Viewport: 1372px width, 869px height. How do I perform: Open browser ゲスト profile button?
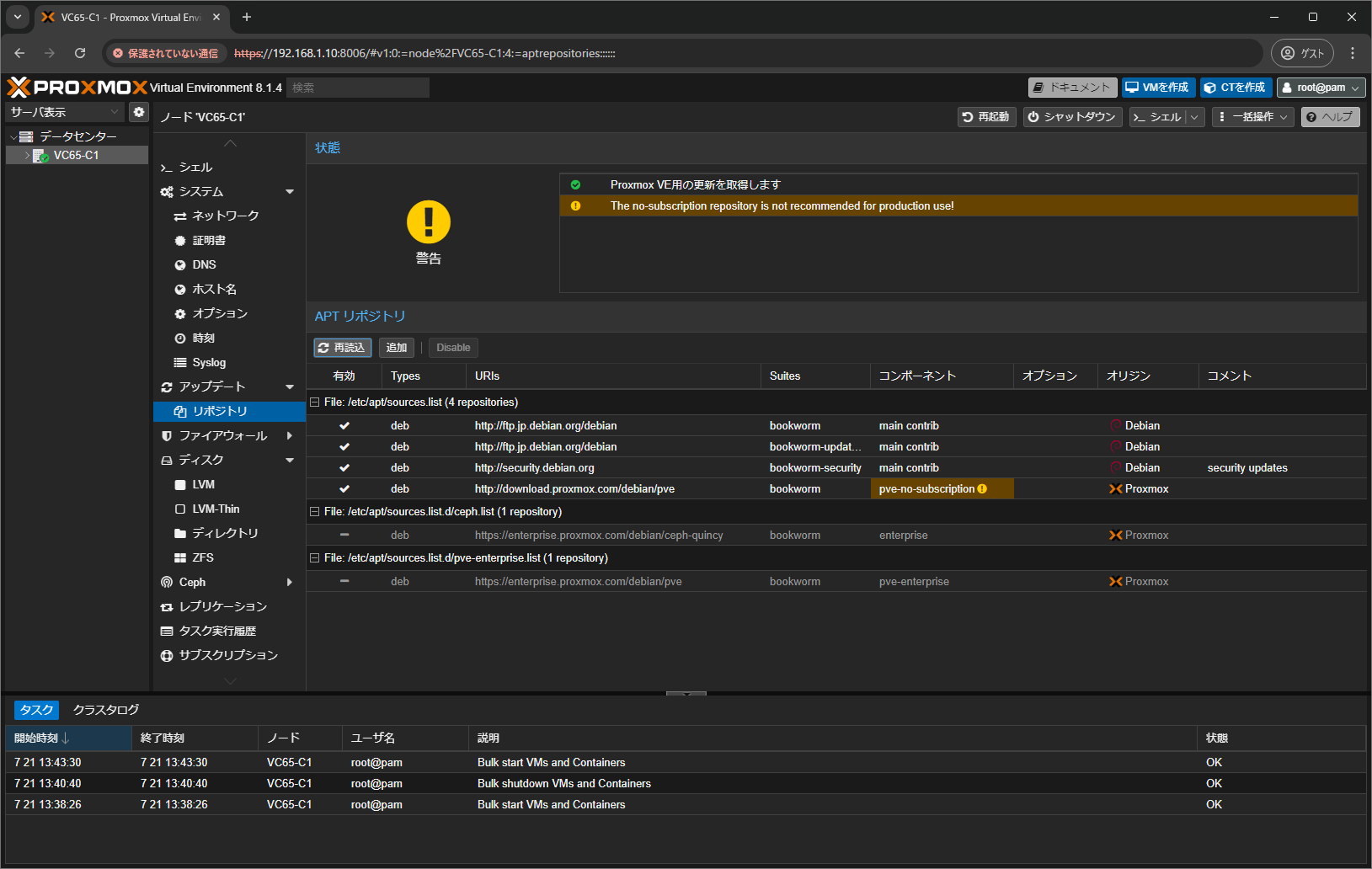[x=1302, y=53]
